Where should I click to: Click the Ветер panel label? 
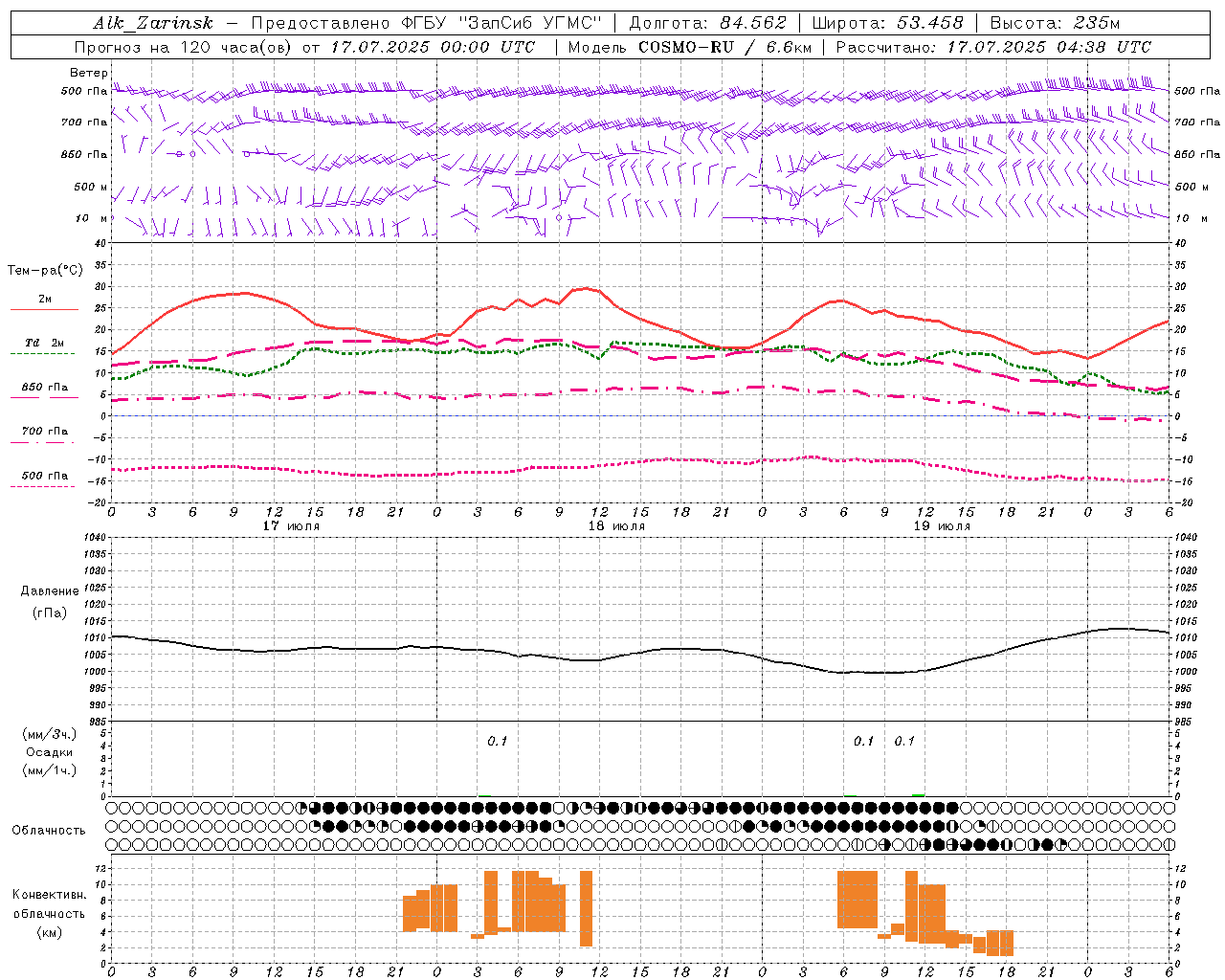(89, 73)
